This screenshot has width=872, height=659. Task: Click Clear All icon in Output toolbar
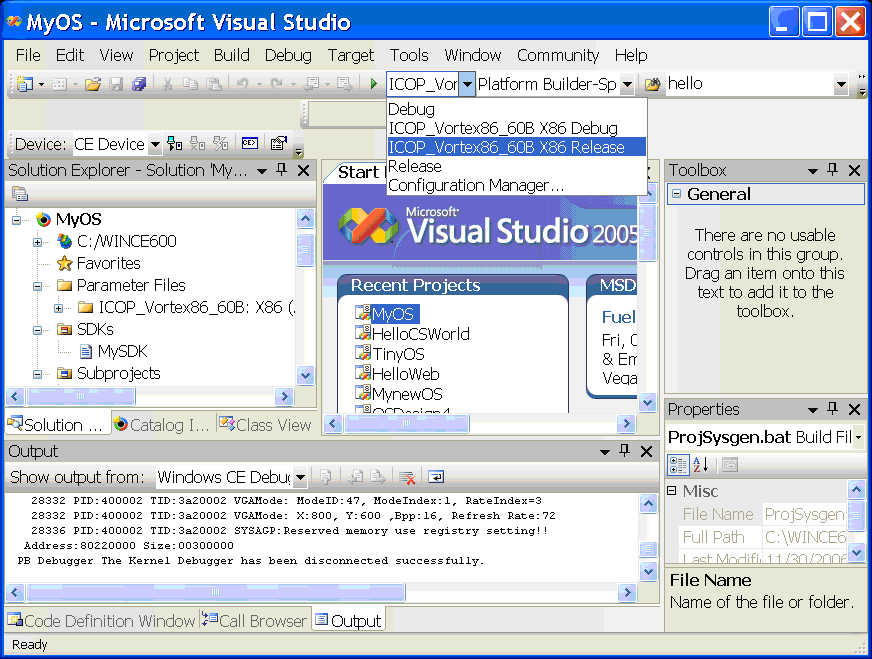407,477
